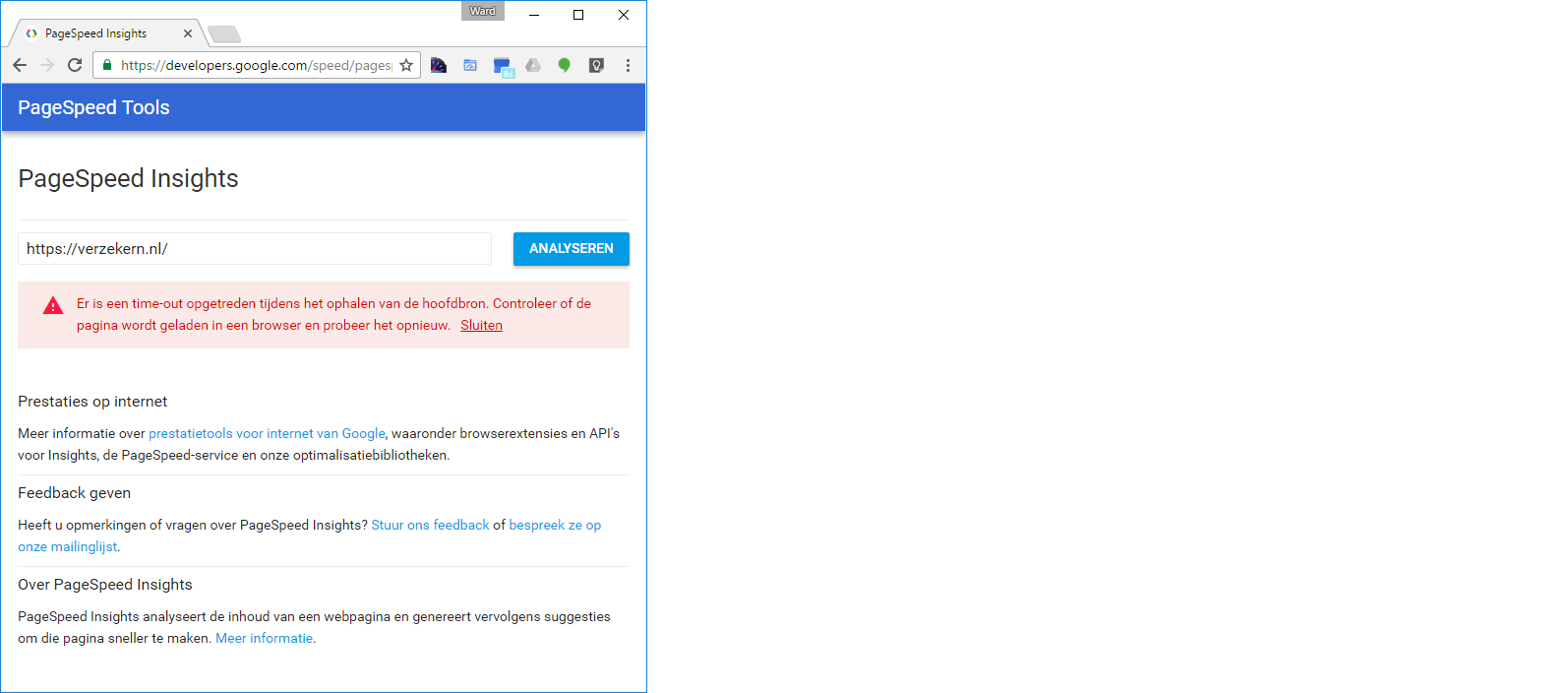
Task: Click the Stuur ons feedback link
Action: click(x=430, y=526)
